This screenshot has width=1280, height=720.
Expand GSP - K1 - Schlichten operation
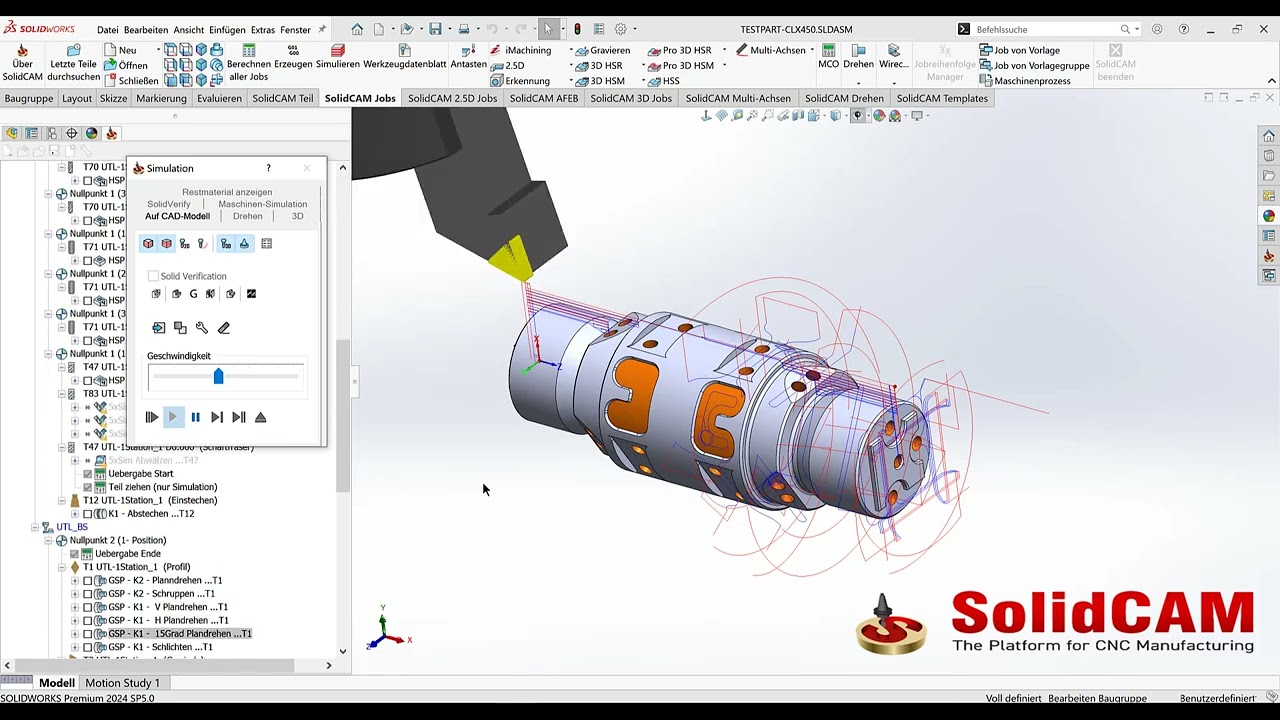74,647
